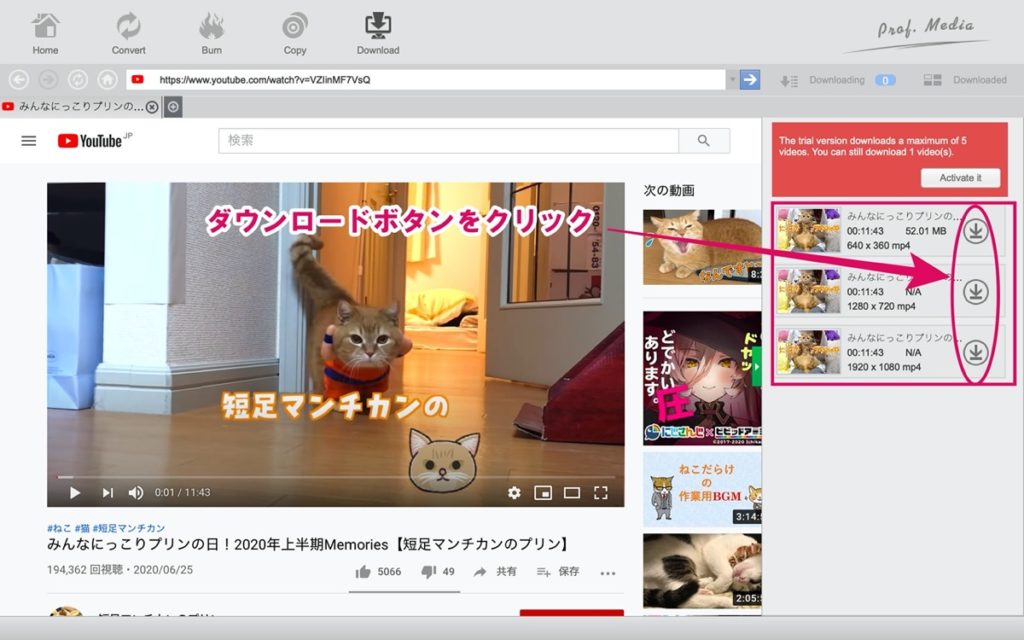The width and height of the screenshot is (1024, 640).
Task: Go forward in the built-in browser
Action: coord(48,80)
